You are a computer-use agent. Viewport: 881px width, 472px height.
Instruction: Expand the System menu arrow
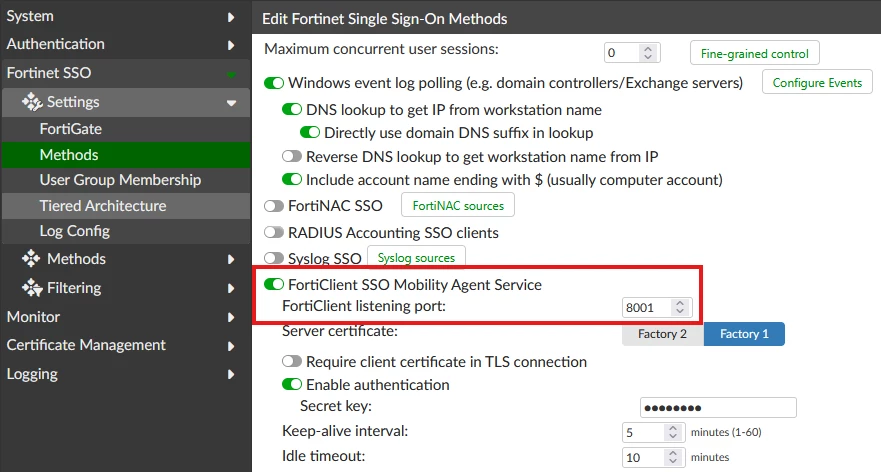[231, 17]
